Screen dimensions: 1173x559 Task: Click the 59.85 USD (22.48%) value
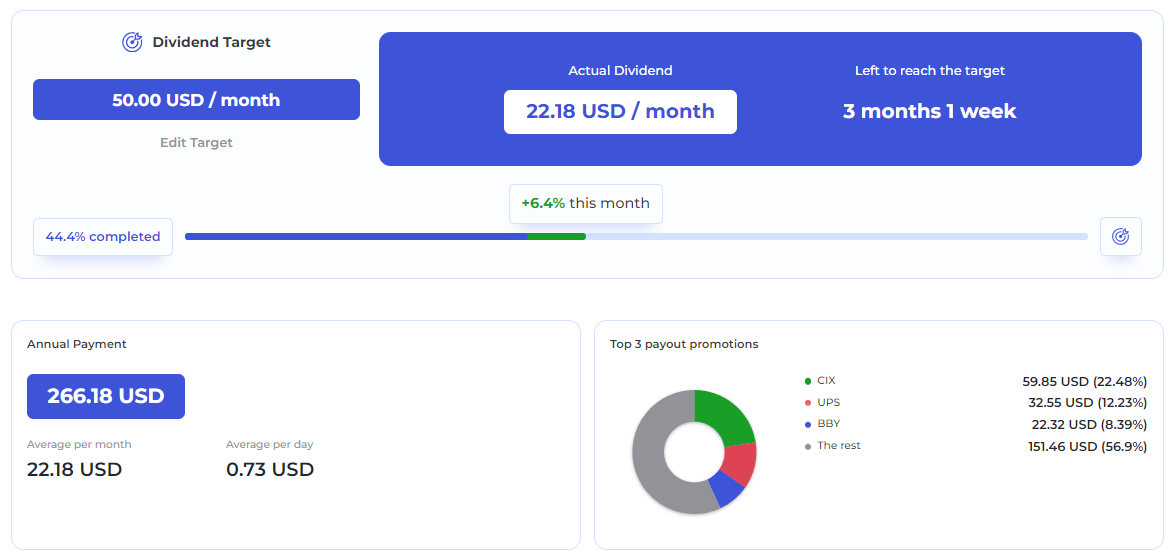pyautogui.click(x=1085, y=382)
